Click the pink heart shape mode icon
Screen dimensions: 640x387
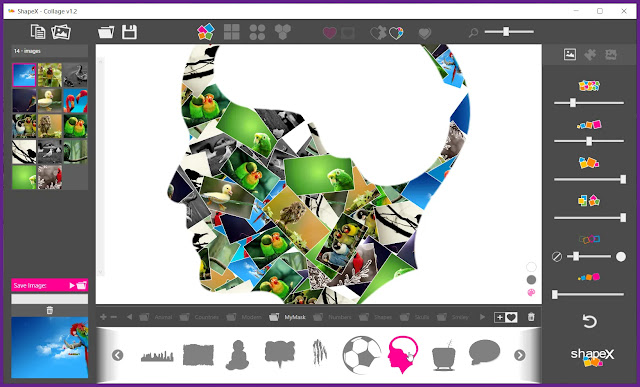pos(330,33)
